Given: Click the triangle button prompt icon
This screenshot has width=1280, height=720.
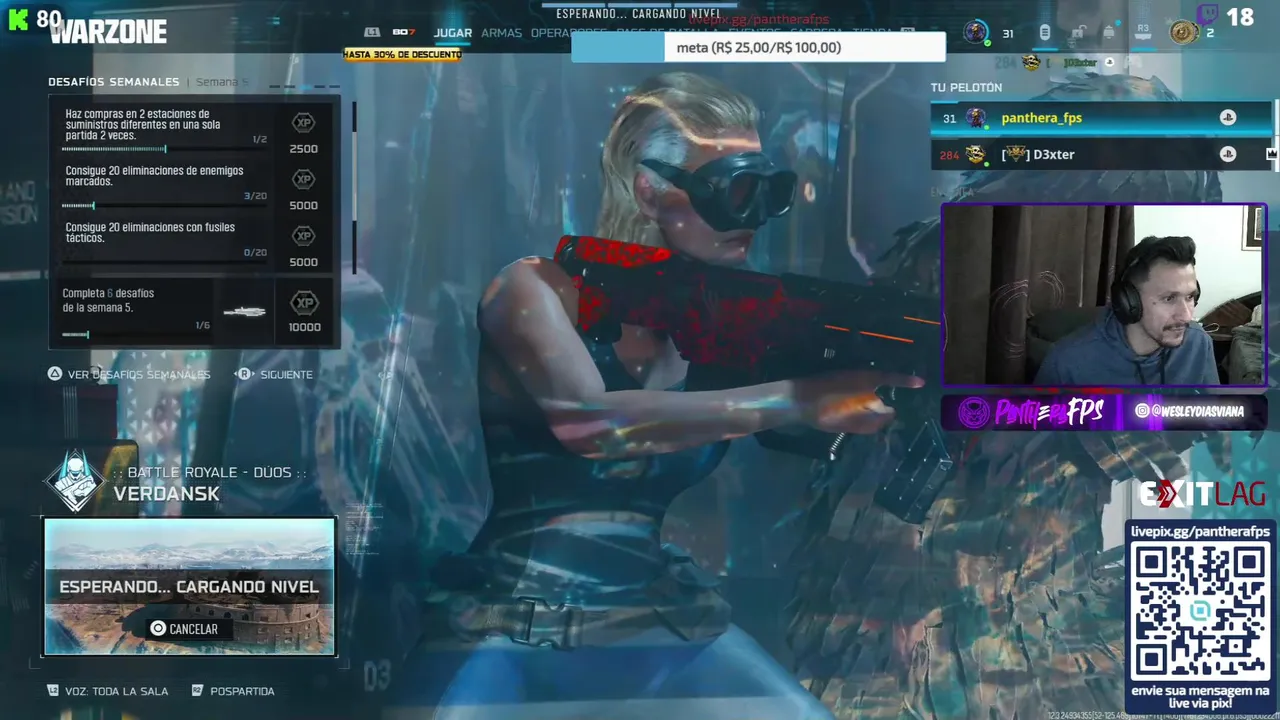Looking at the screenshot, I should pyautogui.click(x=55, y=374).
